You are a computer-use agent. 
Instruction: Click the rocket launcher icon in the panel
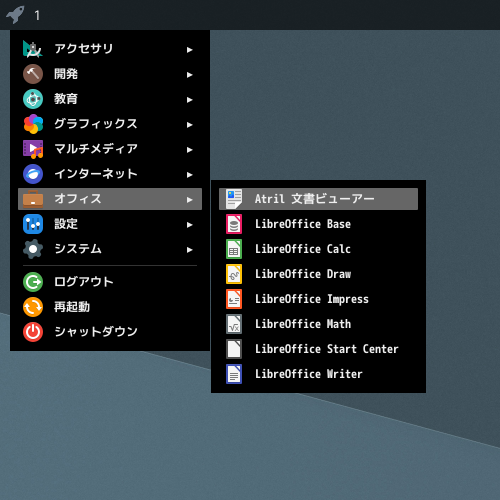click(x=15, y=15)
